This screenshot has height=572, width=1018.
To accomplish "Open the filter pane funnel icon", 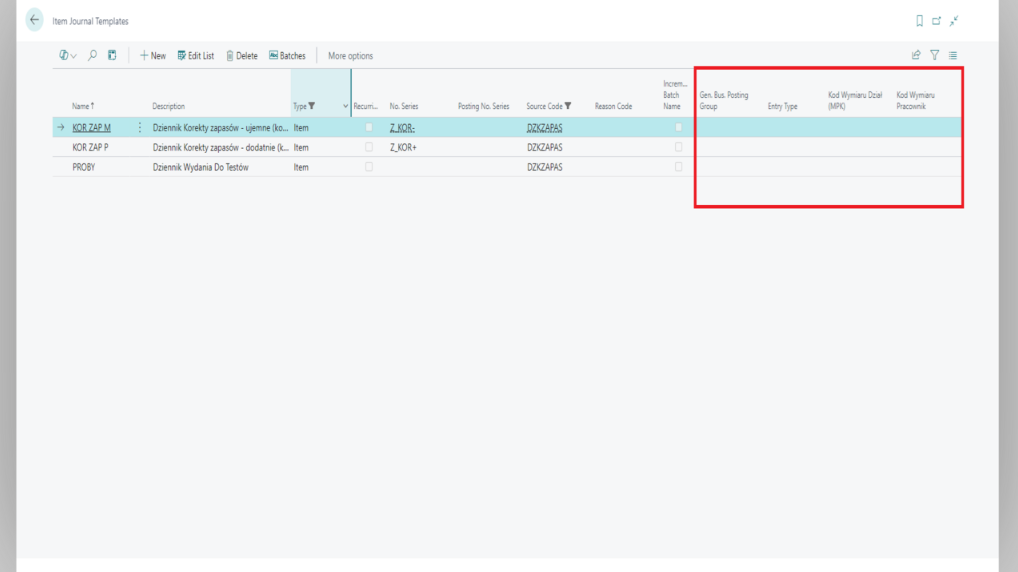I will point(935,56).
